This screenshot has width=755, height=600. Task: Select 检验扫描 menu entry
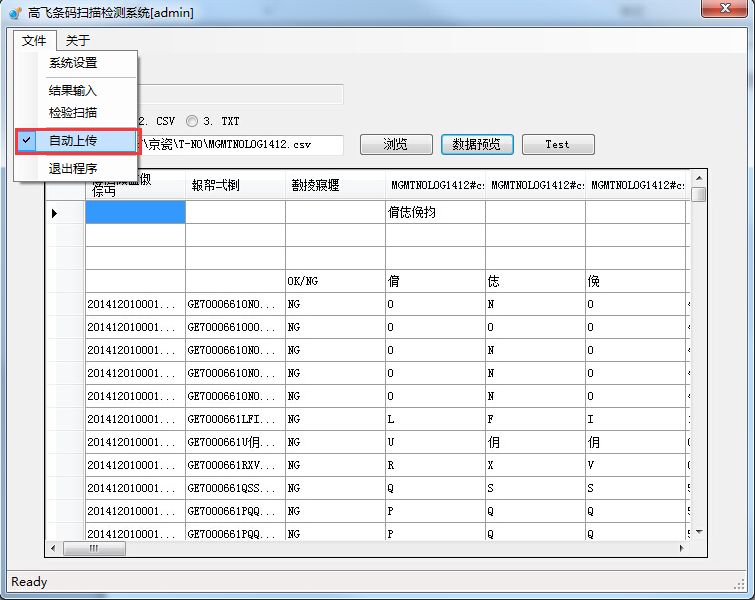tap(73, 113)
